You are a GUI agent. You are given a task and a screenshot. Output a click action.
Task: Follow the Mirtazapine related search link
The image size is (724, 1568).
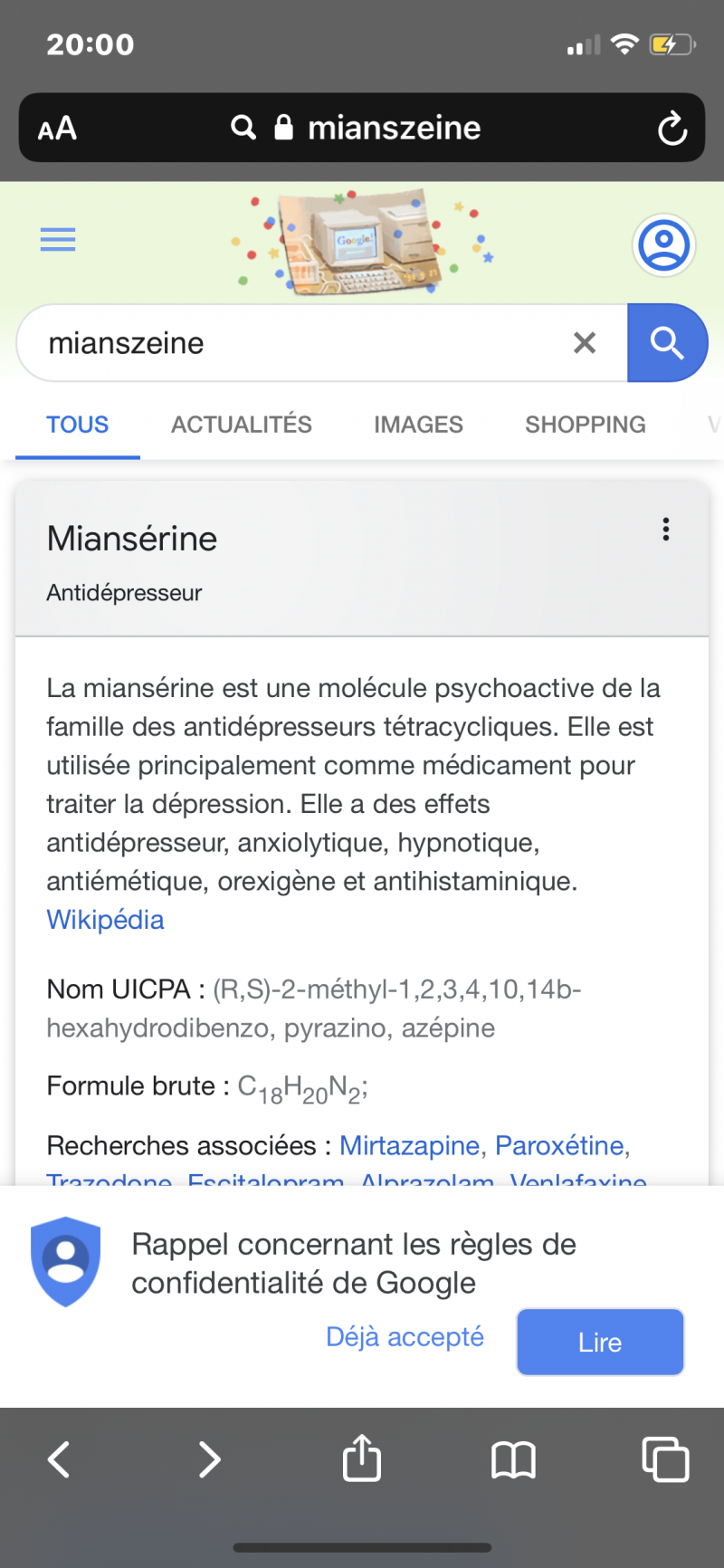(409, 1146)
